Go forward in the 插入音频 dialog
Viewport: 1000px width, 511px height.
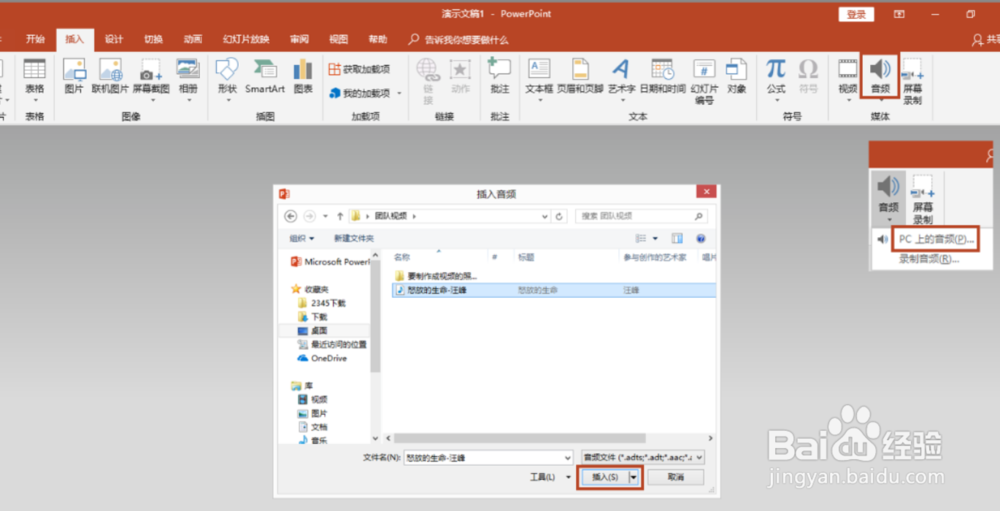(310, 216)
